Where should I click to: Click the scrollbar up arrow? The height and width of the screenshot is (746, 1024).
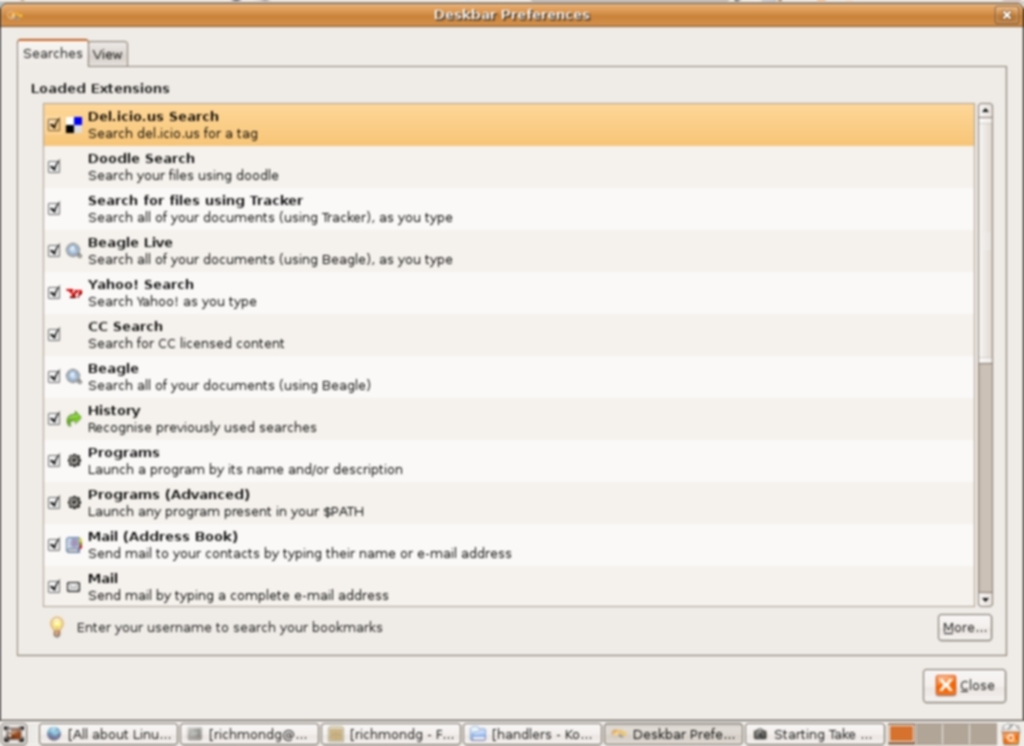coord(985,110)
